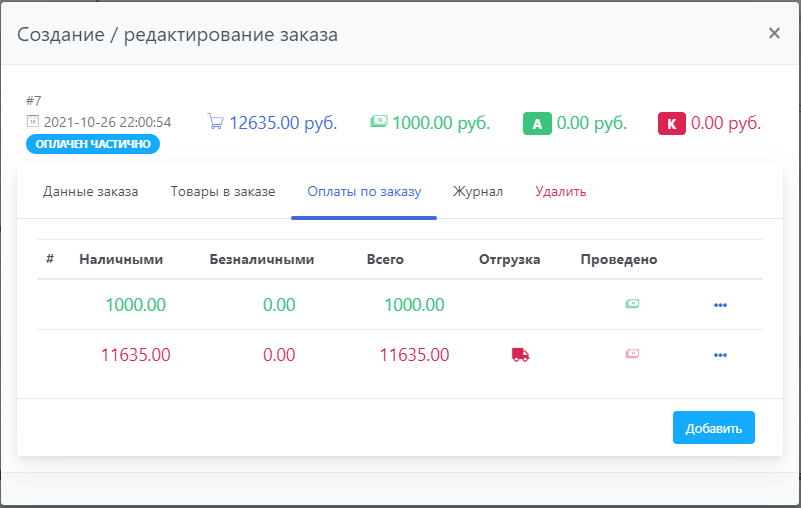
Task: Click green banknote icon in the 1000.00 row
Action: point(632,305)
